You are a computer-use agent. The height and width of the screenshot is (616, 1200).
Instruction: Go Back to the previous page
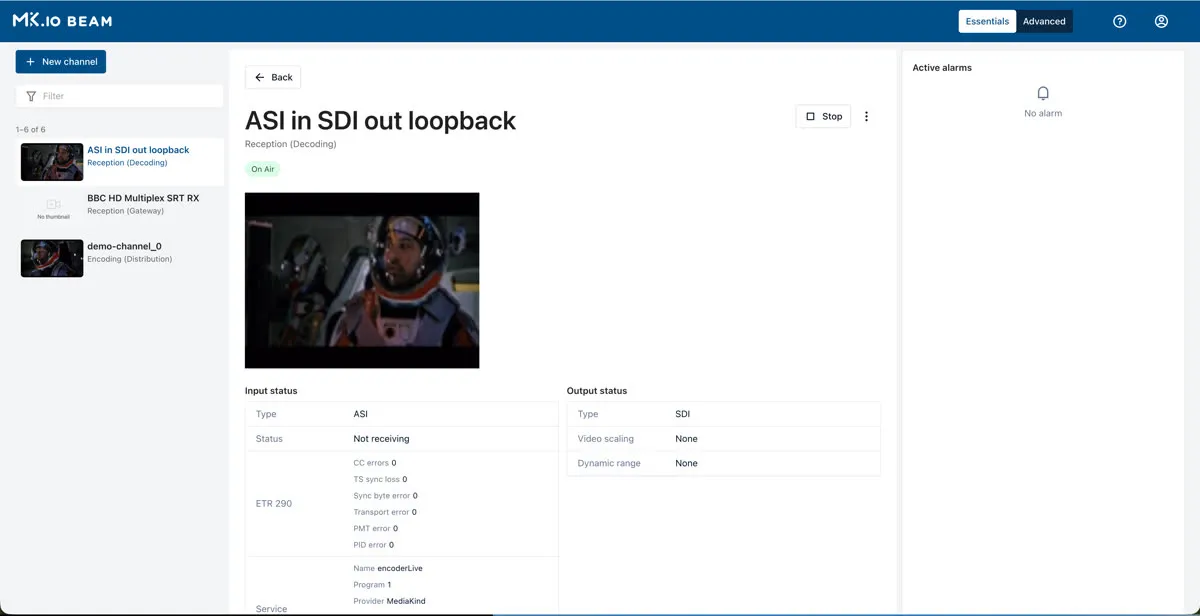pyautogui.click(x=273, y=77)
